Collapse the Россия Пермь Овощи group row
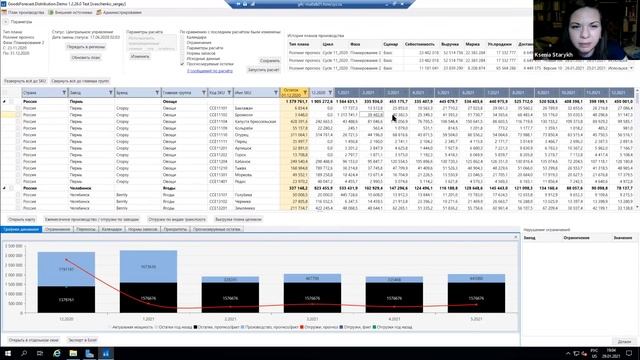This screenshot has width=640, height=360. [x=4, y=101]
